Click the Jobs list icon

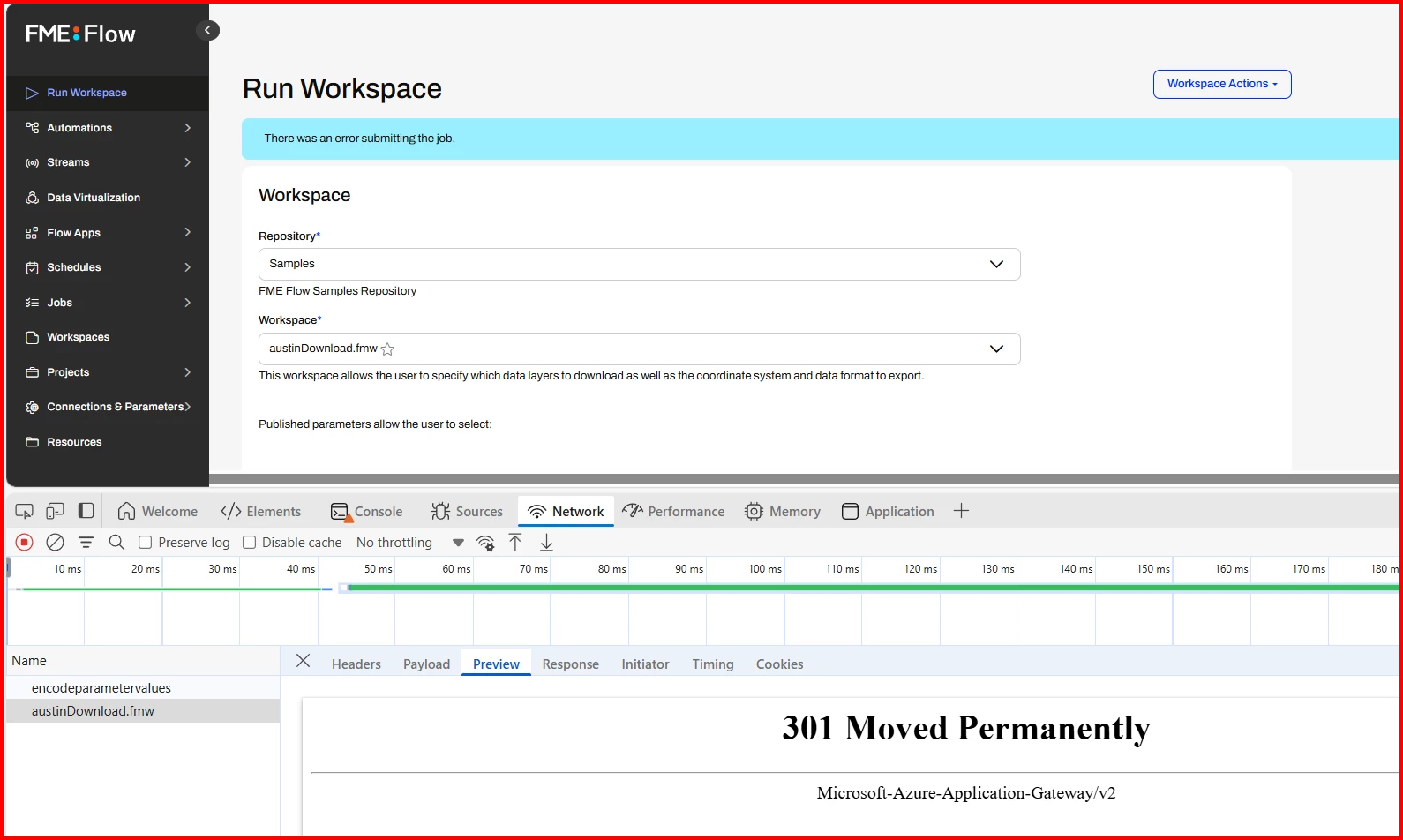32,303
